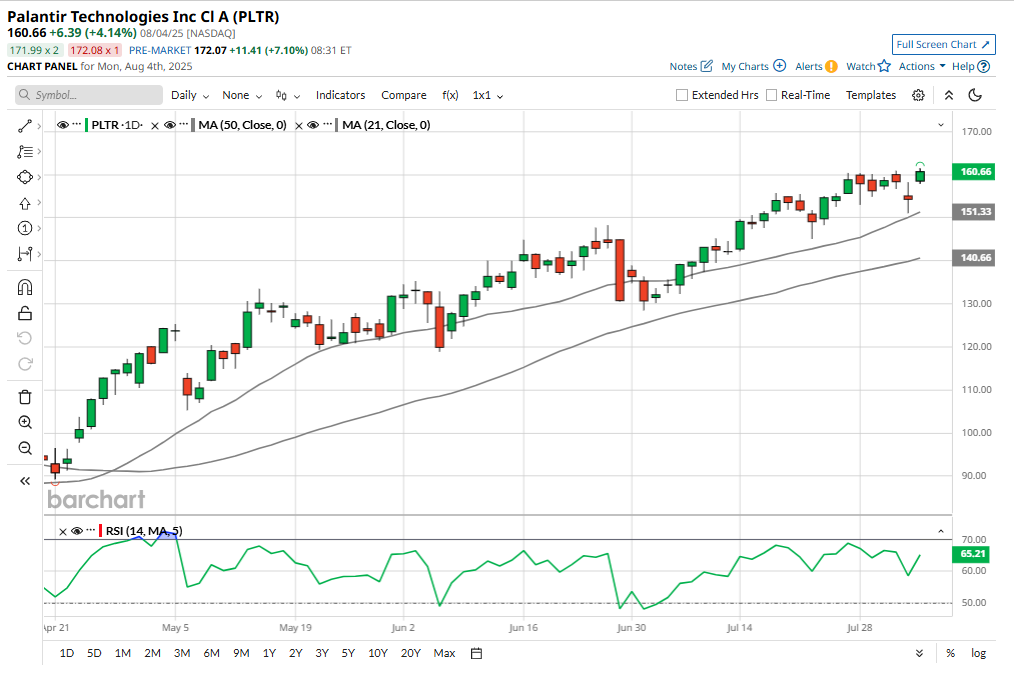Click the Alerts link
The height and width of the screenshot is (699, 1014).
click(808, 66)
